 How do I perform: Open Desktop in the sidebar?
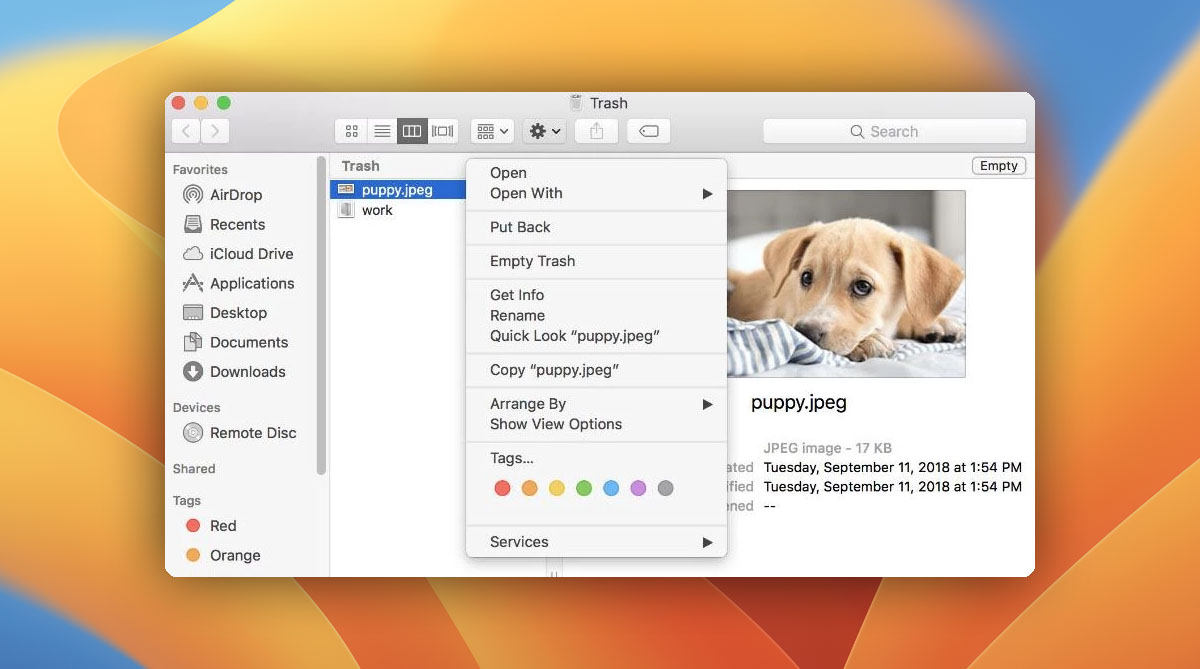point(238,313)
